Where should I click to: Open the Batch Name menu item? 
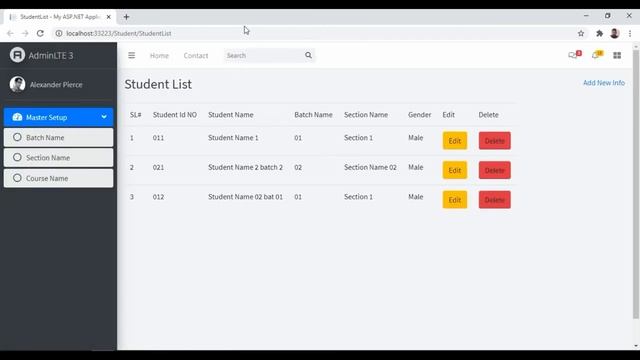[58, 138]
